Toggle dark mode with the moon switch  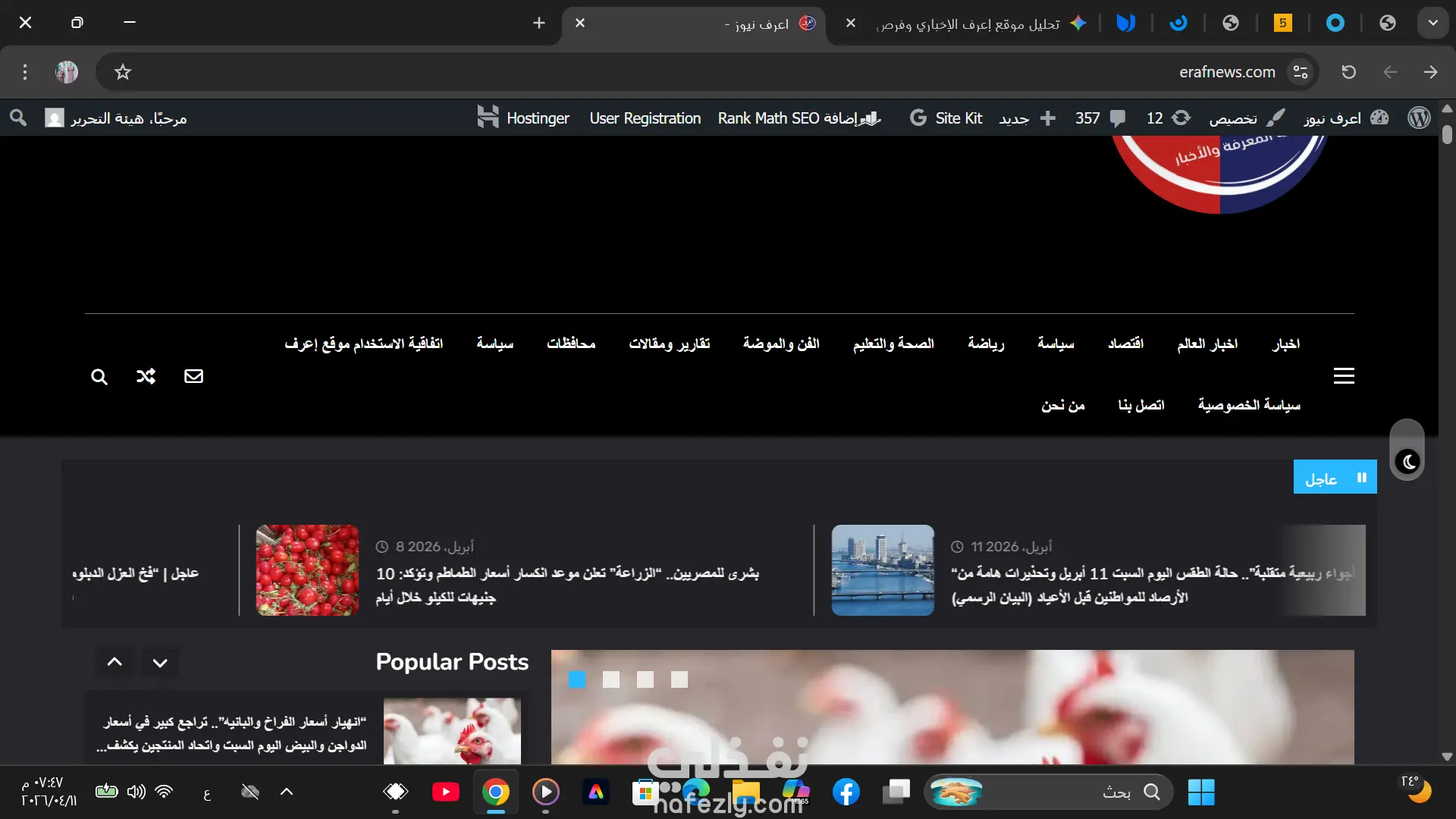(x=1407, y=461)
